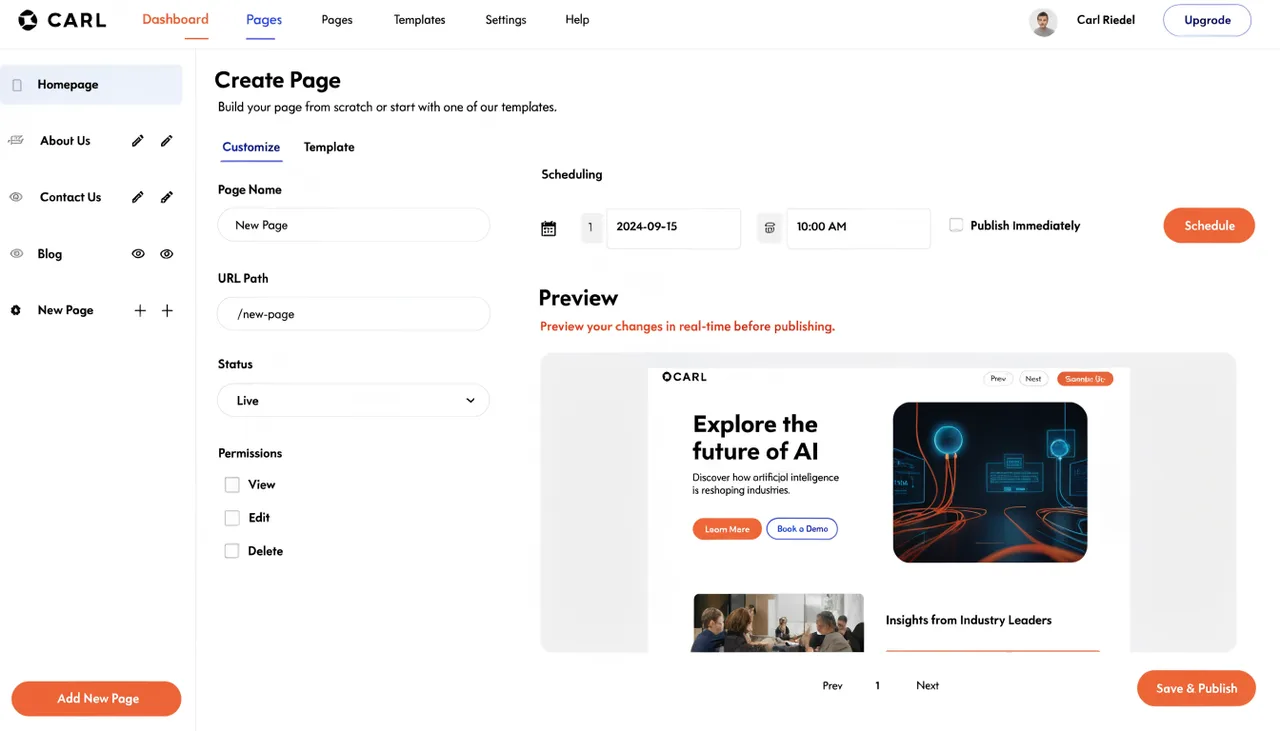Select the plain black Pages nav item
The width and height of the screenshot is (1280, 731).
point(337,19)
